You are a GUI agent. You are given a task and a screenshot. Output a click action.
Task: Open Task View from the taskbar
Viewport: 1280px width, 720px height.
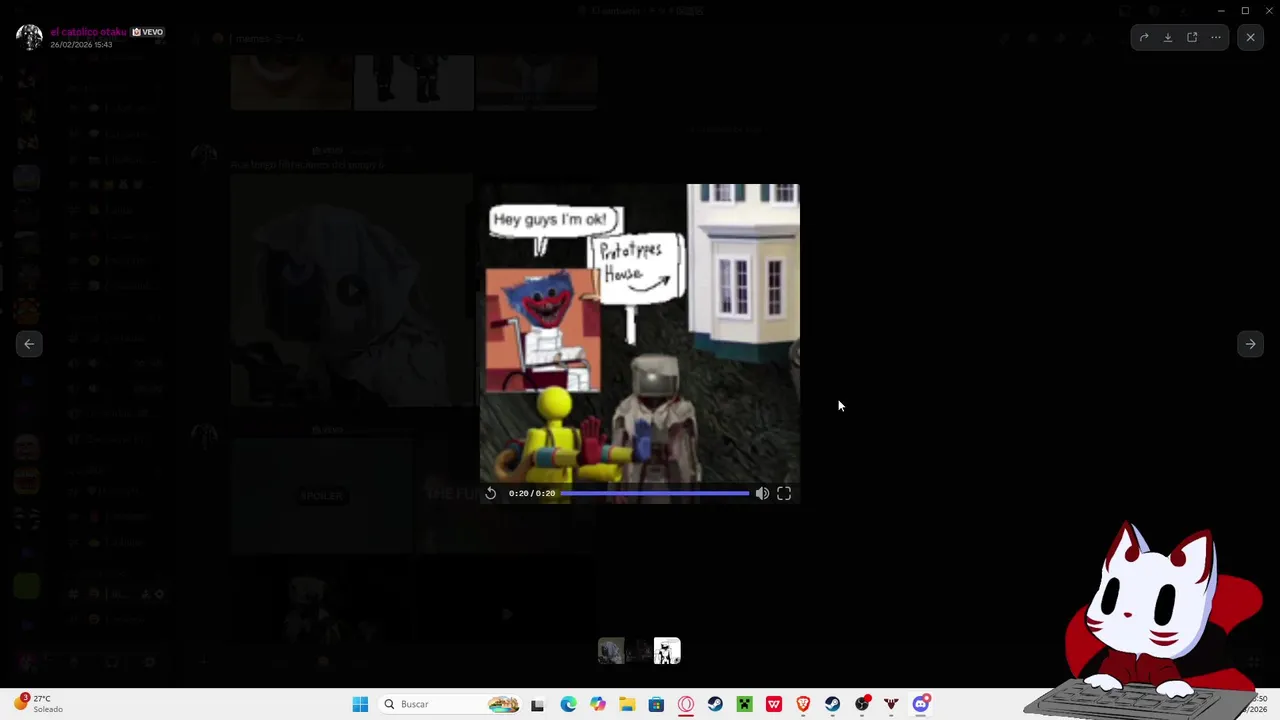(x=537, y=704)
